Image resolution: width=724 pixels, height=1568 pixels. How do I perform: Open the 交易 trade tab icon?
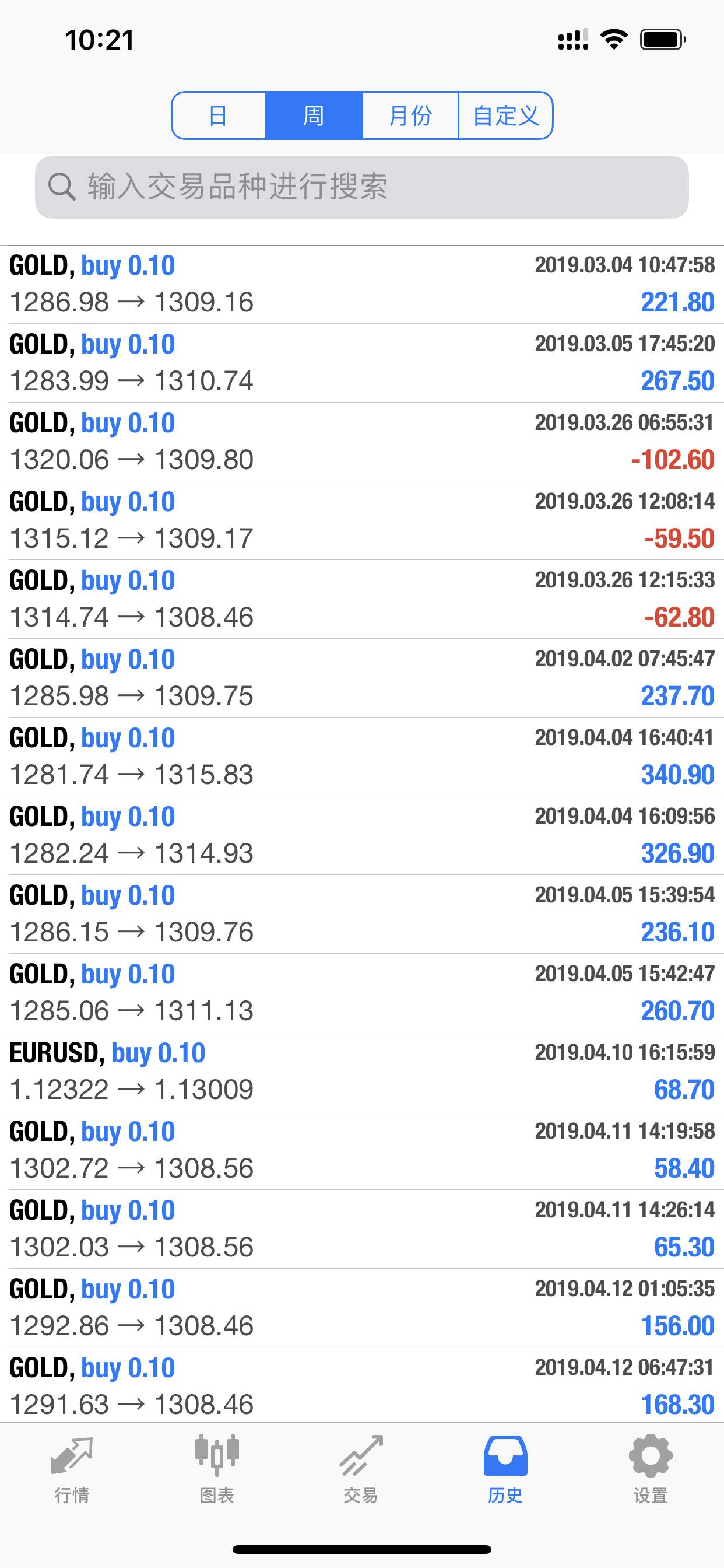(x=361, y=1456)
